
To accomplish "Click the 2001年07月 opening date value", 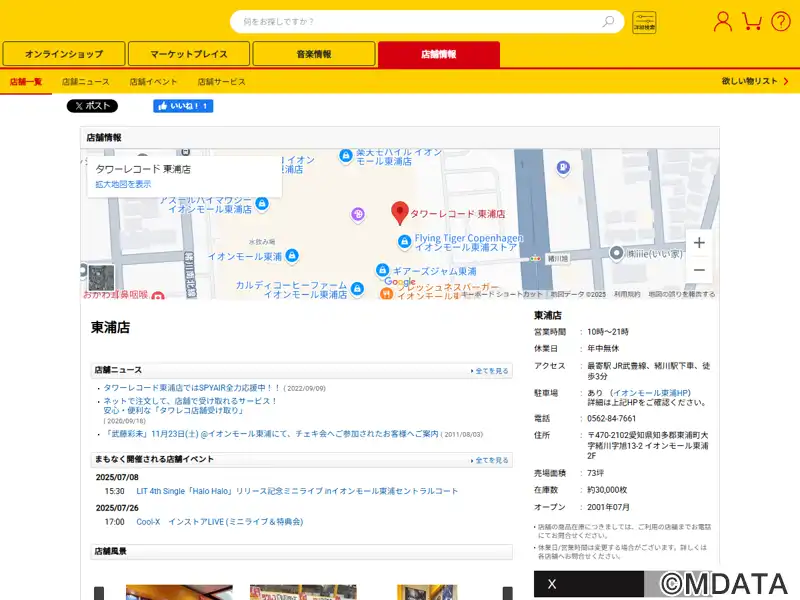I will (x=608, y=507).
